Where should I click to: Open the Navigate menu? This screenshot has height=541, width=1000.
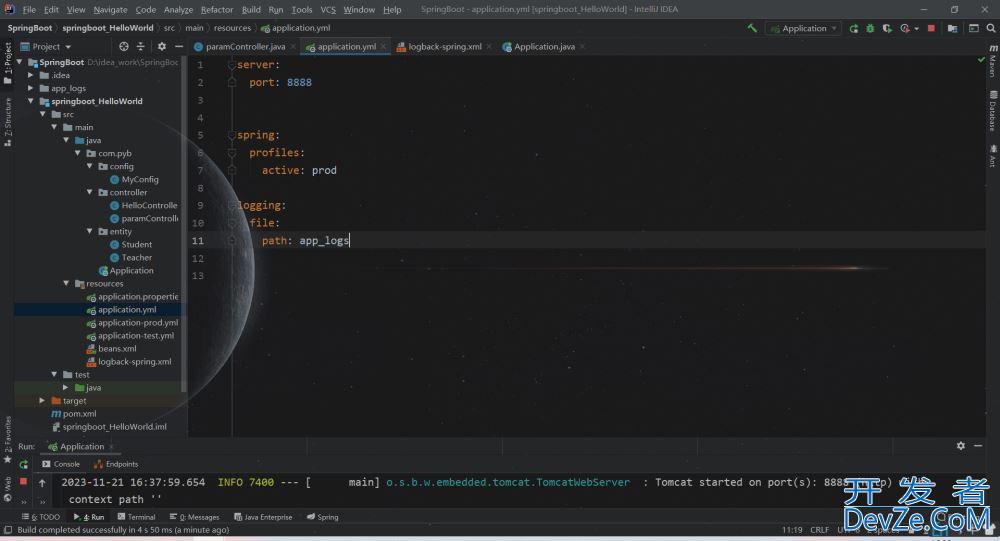pyautogui.click(x=110, y=10)
